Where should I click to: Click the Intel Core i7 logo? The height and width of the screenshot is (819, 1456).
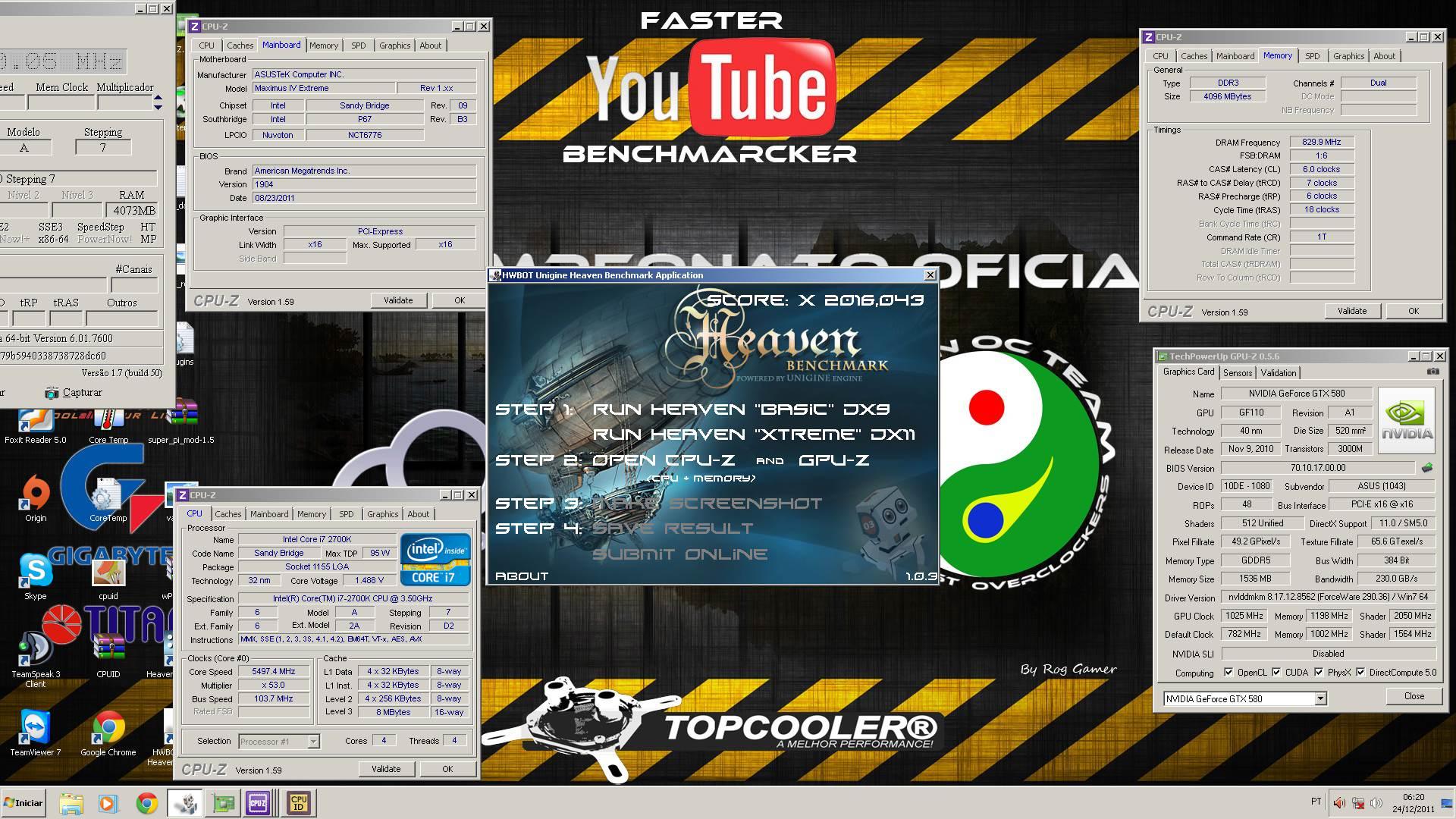tap(435, 559)
